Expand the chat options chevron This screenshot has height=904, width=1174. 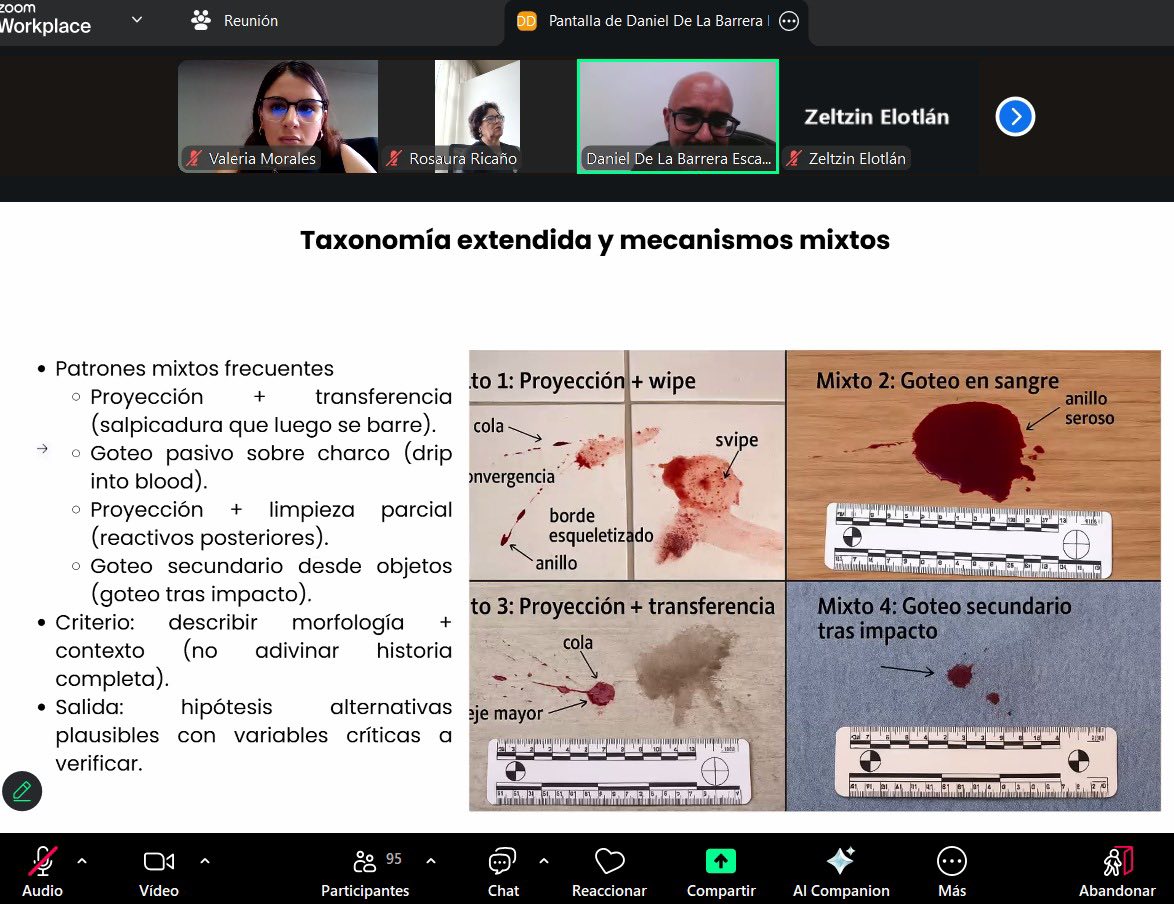(544, 860)
